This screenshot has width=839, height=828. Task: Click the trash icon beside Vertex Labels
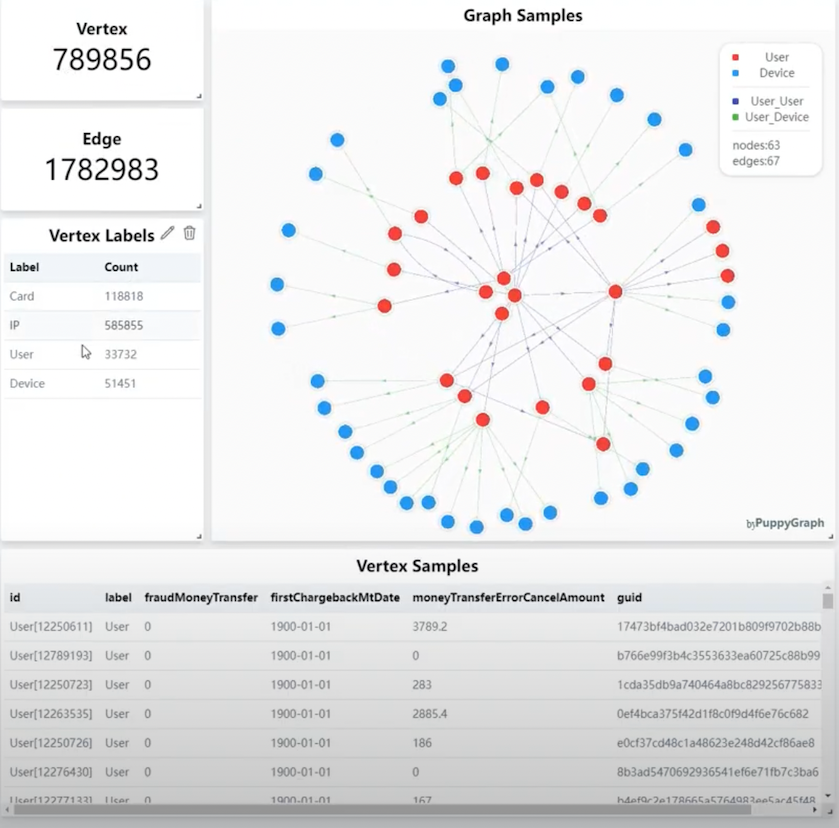click(x=189, y=233)
